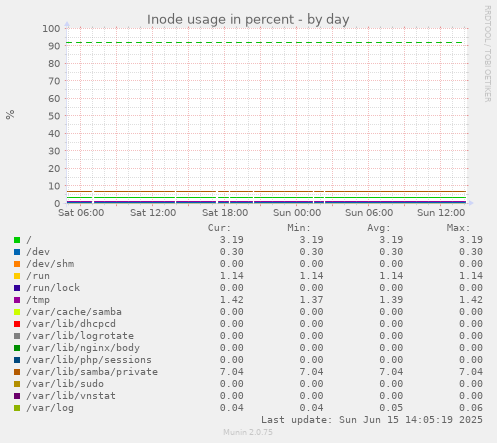497x443 pixels.
Task: Click the brown swatch for /var/lib/samba/private
Action: pos(17,372)
